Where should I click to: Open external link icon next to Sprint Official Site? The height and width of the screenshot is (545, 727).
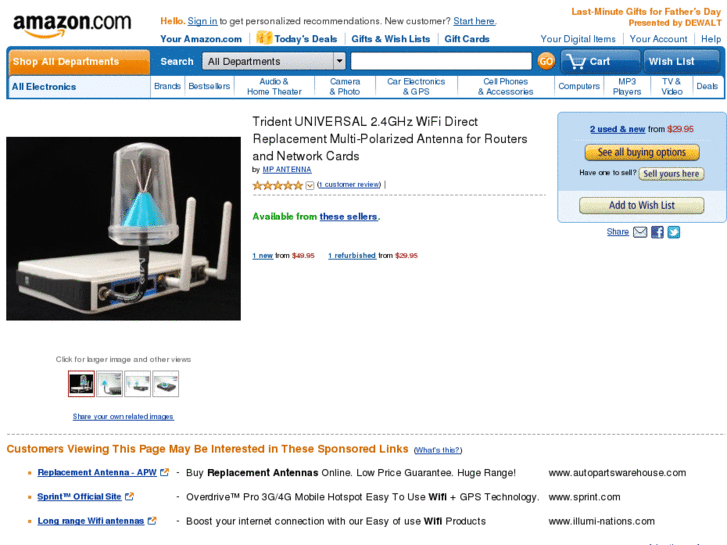(x=129, y=496)
